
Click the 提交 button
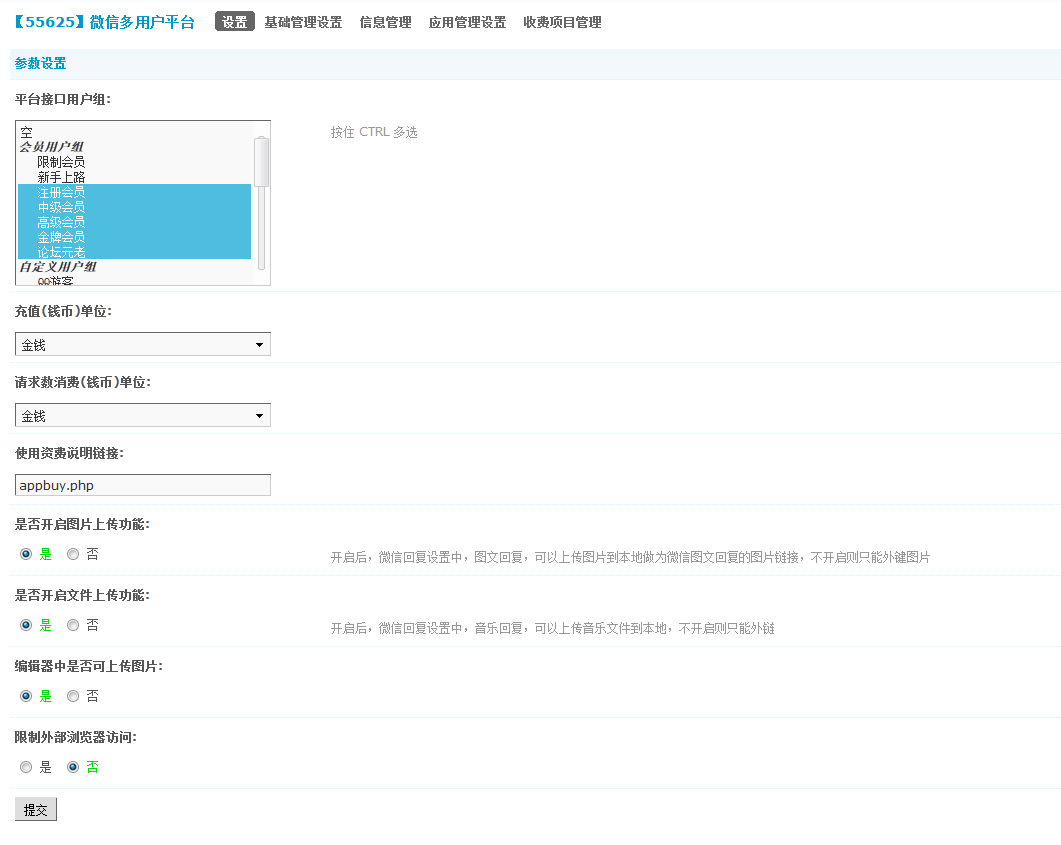tap(36, 810)
